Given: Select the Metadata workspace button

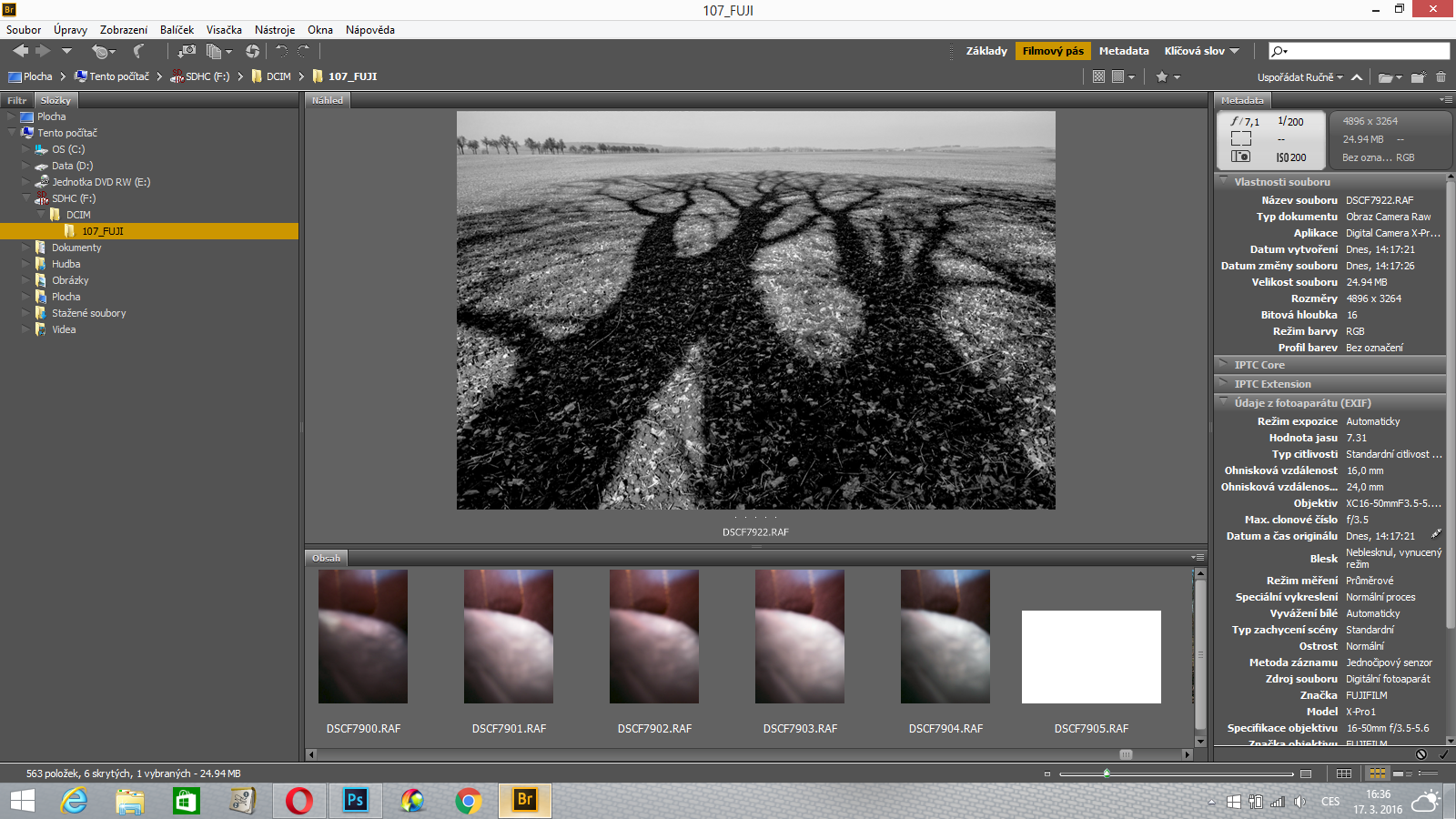Looking at the screenshot, I should [x=1123, y=51].
